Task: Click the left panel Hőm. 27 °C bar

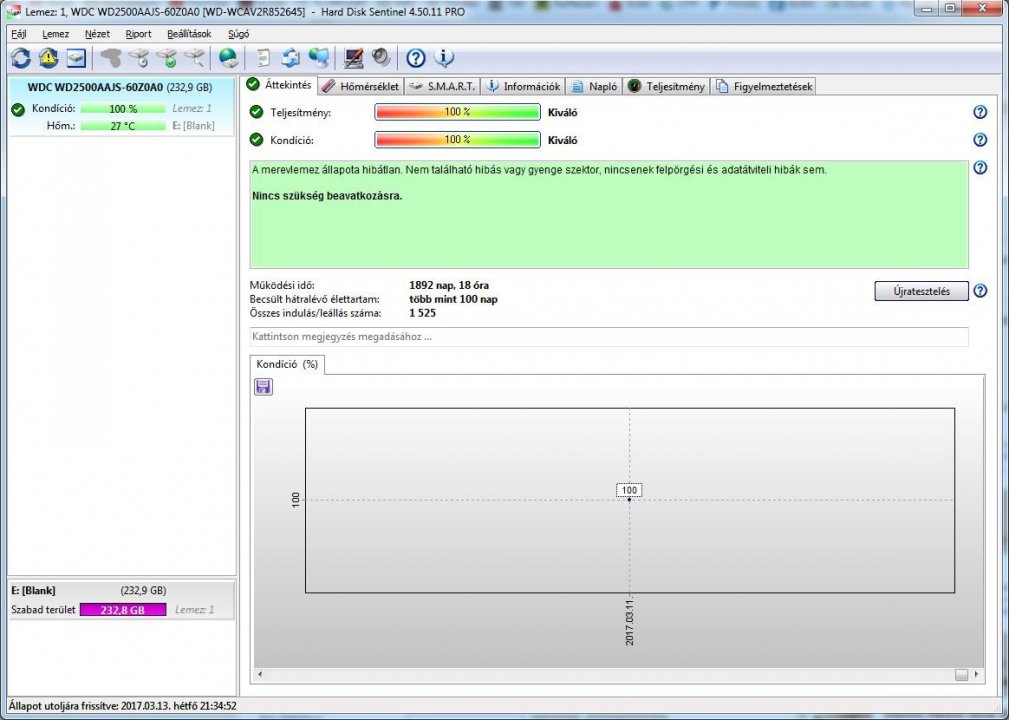Action: 123,125
